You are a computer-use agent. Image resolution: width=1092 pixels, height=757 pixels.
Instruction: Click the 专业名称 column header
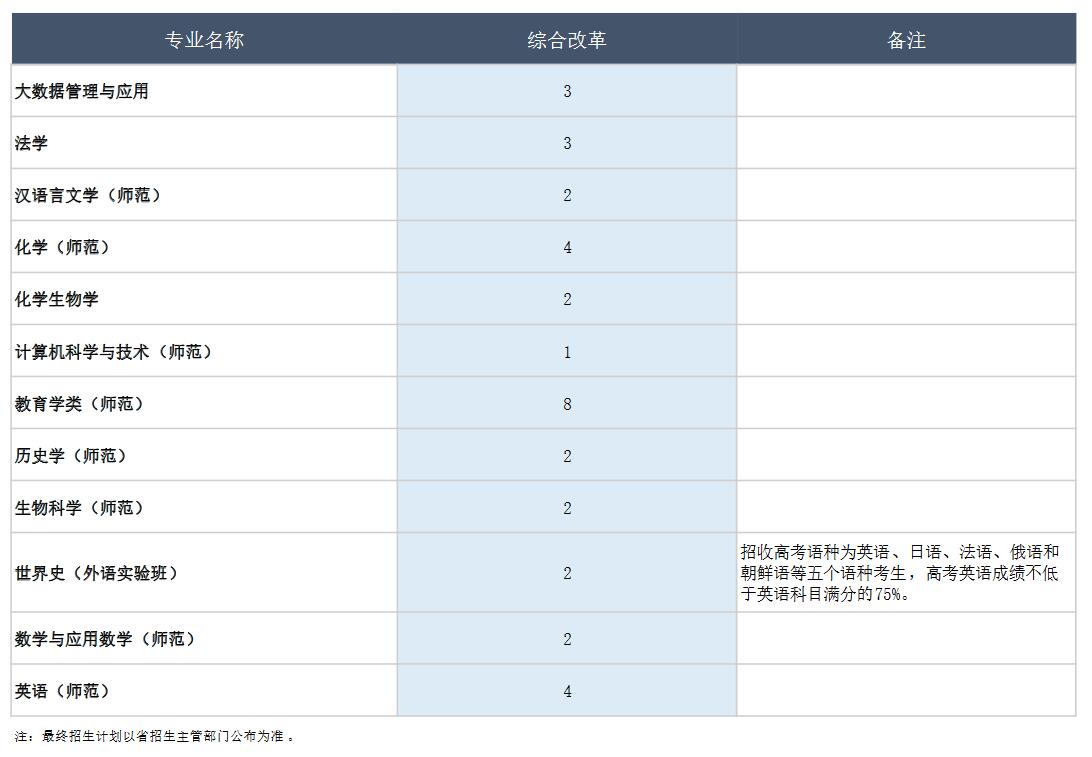204,40
